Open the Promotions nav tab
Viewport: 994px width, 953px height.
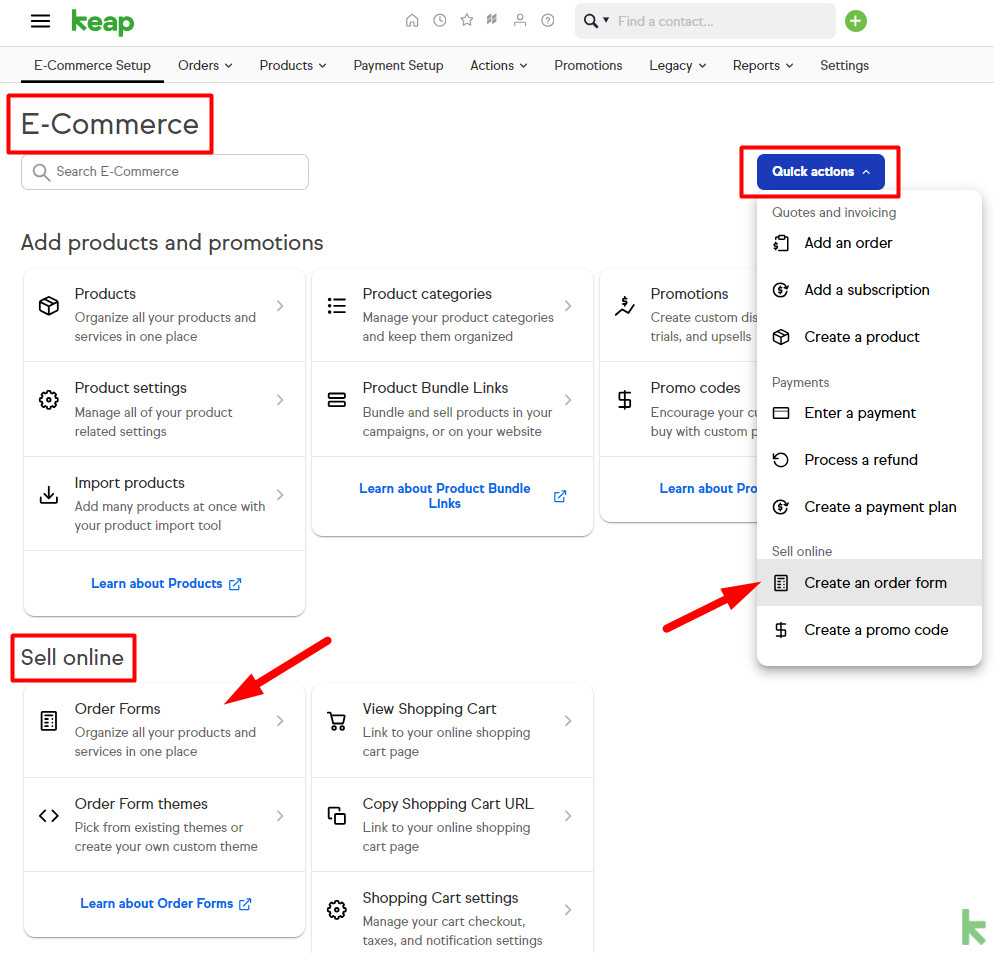pyautogui.click(x=588, y=65)
